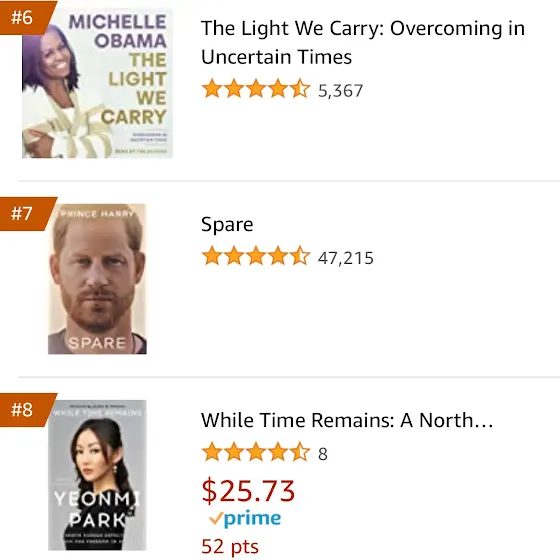Click Michelle Obama book cover thumbnail
Viewport: 560px width, 560px height.
tap(98, 83)
